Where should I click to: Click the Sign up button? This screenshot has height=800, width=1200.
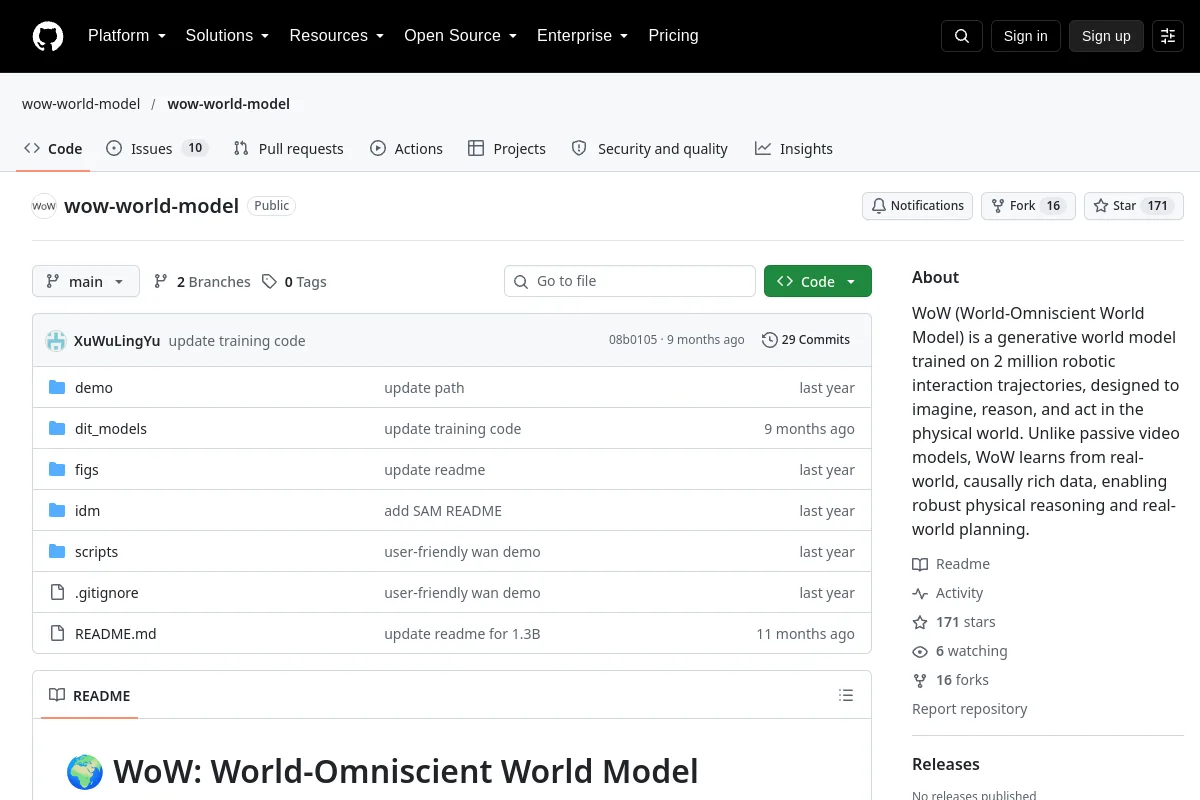pos(1106,36)
